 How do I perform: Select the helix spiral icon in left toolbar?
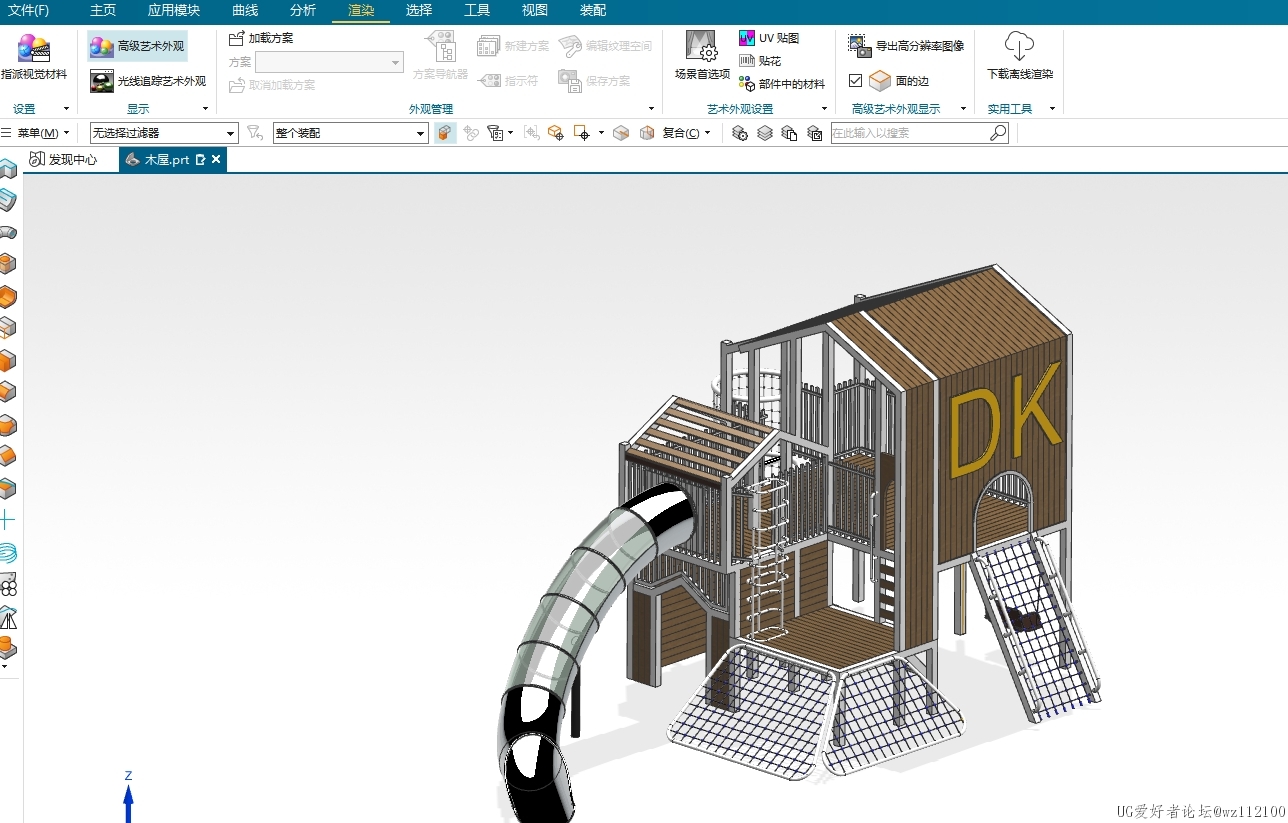[8, 552]
